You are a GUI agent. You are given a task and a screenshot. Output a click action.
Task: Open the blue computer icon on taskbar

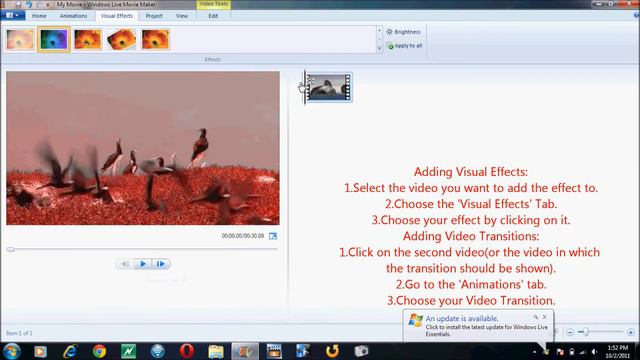pos(303,351)
